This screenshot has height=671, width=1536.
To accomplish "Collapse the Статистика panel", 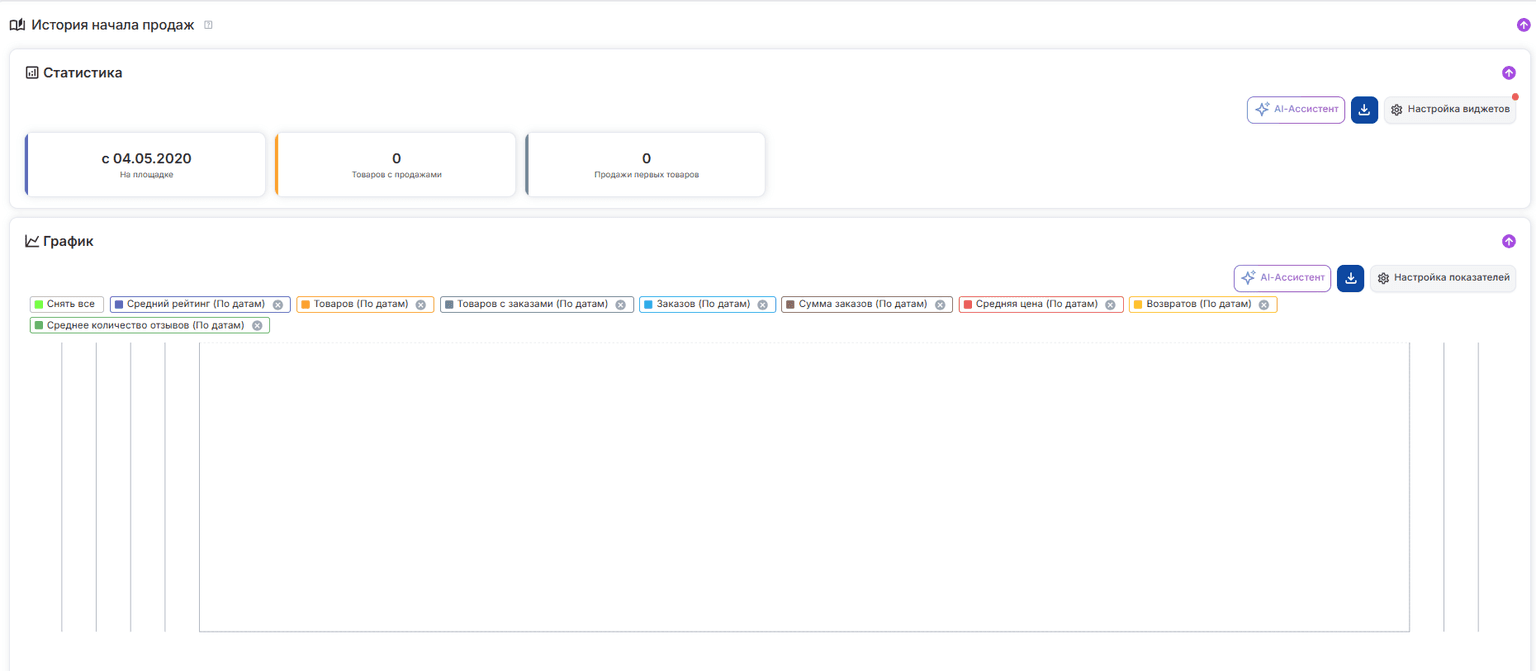I will (x=1508, y=73).
